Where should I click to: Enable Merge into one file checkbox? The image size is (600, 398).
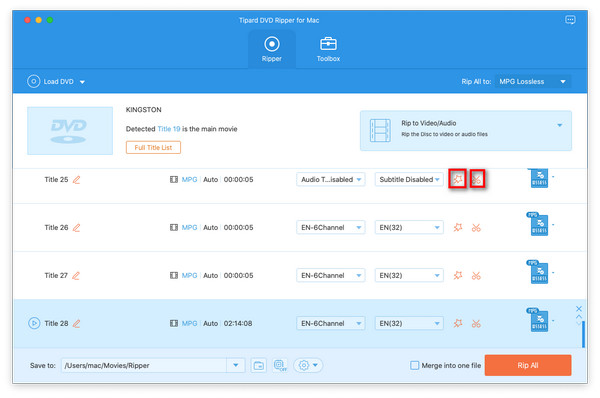(414, 365)
